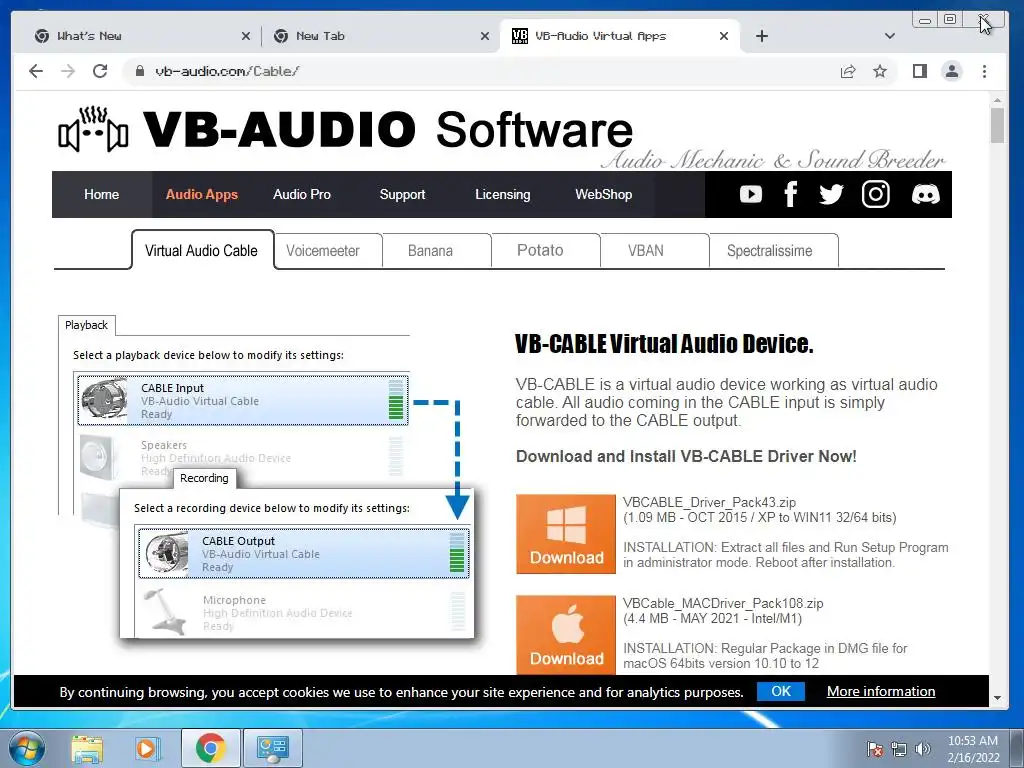Click the Chrome taskbar icon
Screen dimensions: 1024x768
click(210, 748)
